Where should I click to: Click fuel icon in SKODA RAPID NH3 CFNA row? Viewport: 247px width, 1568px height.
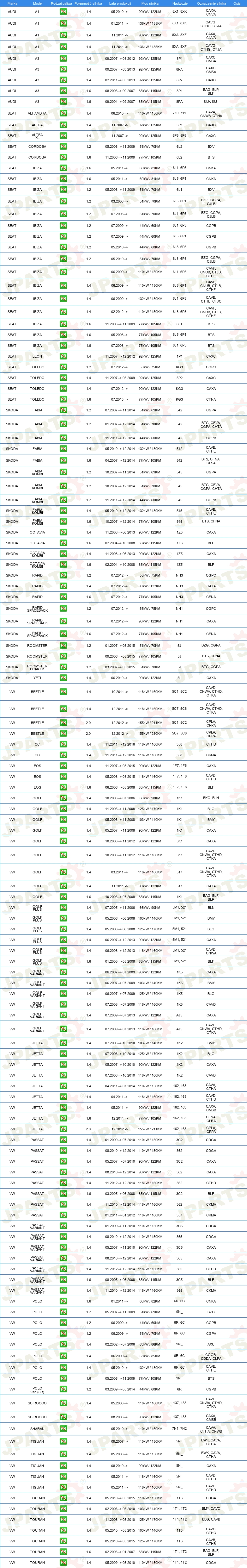click(x=63, y=597)
